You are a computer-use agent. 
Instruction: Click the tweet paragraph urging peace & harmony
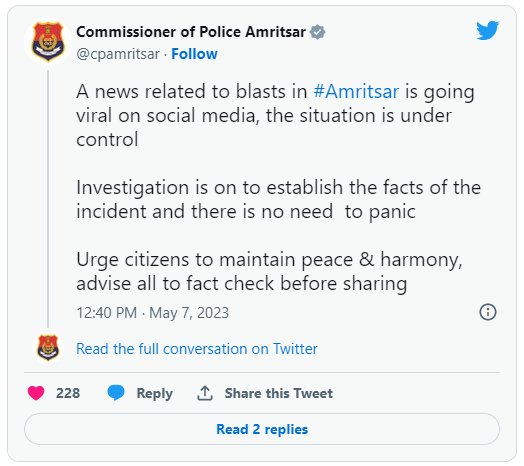269,271
